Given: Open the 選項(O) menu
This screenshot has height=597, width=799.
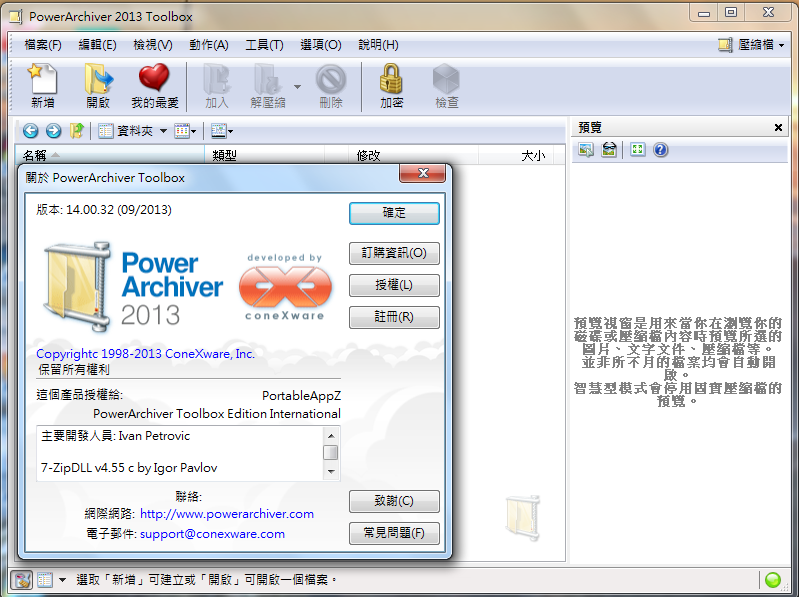Looking at the screenshot, I should coord(321,45).
